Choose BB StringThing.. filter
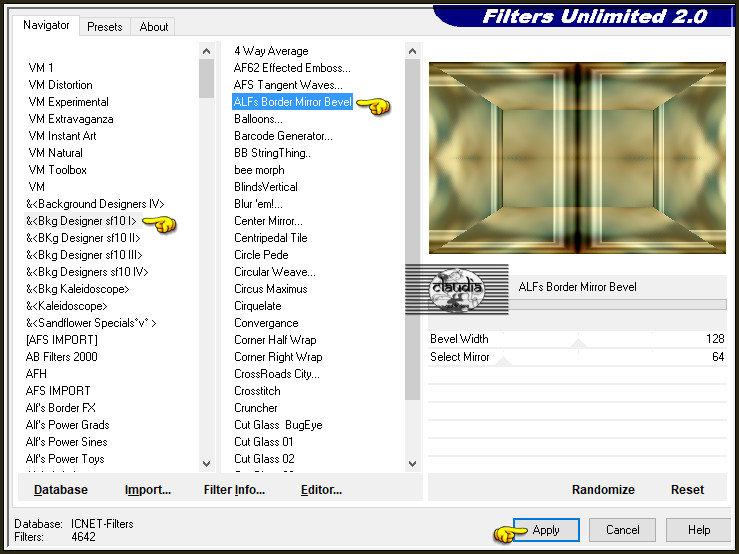This screenshot has width=739, height=554. point(272,153)
